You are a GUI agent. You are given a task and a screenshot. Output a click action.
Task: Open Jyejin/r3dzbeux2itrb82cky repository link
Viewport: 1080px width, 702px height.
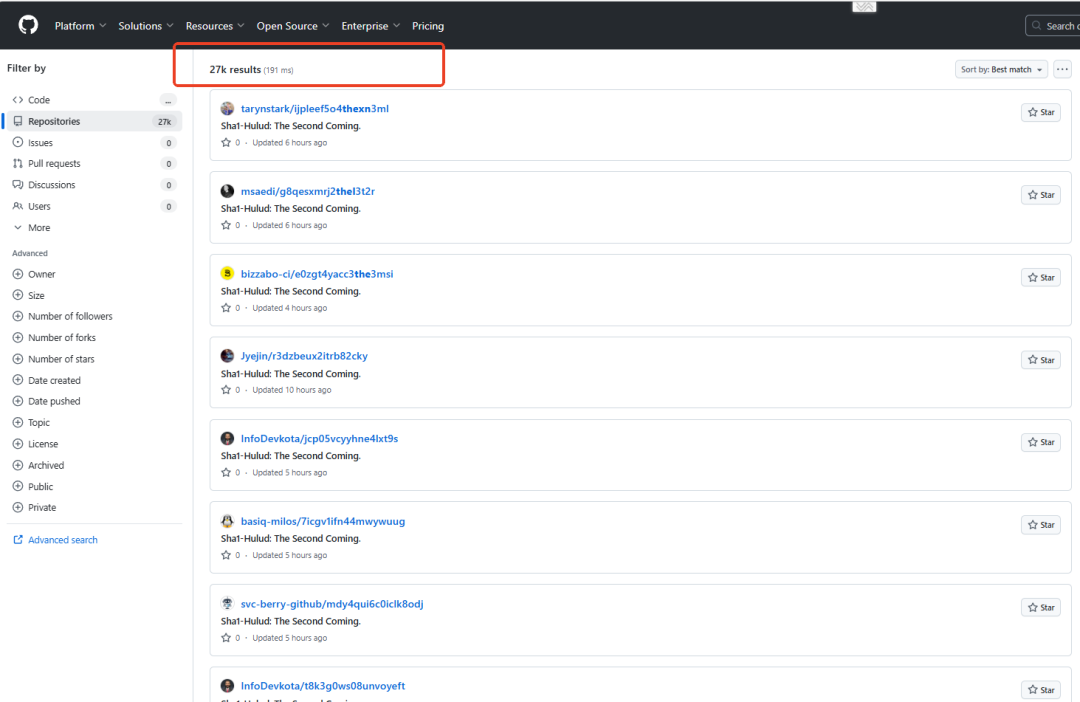304,355
